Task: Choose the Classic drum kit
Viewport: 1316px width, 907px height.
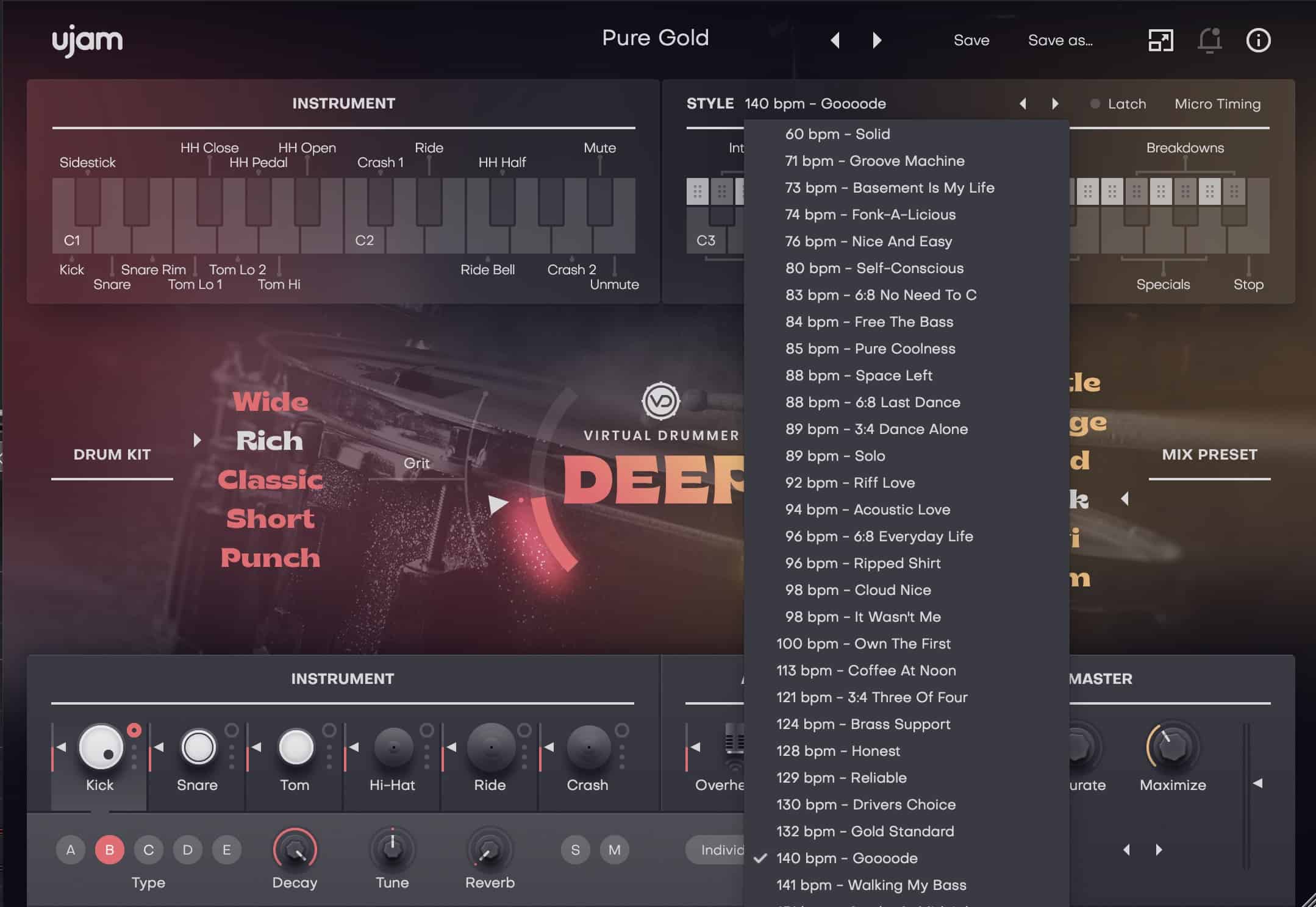Action: [x=270, y=480]
